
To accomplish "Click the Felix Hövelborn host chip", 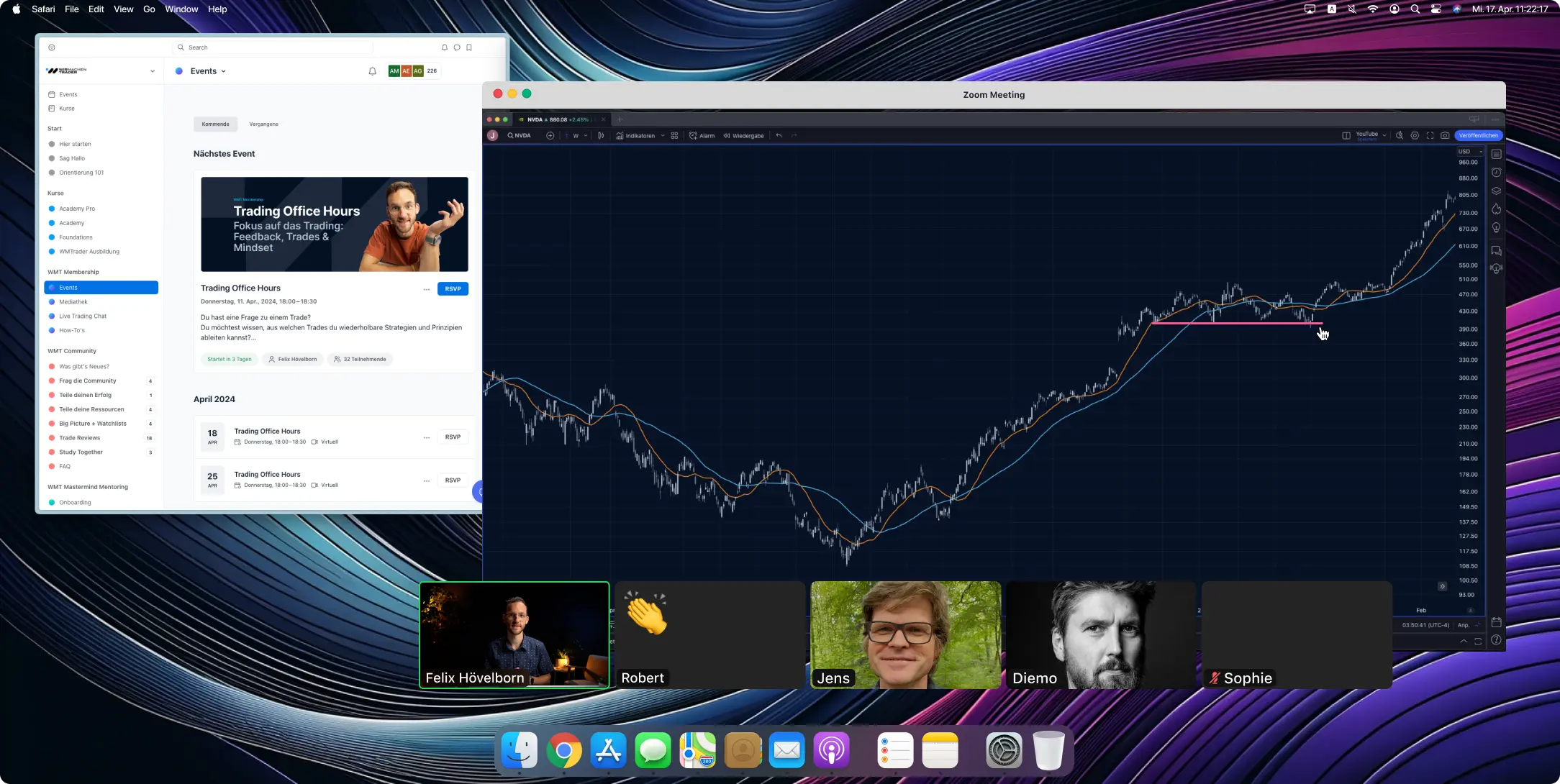I will 292,359.
